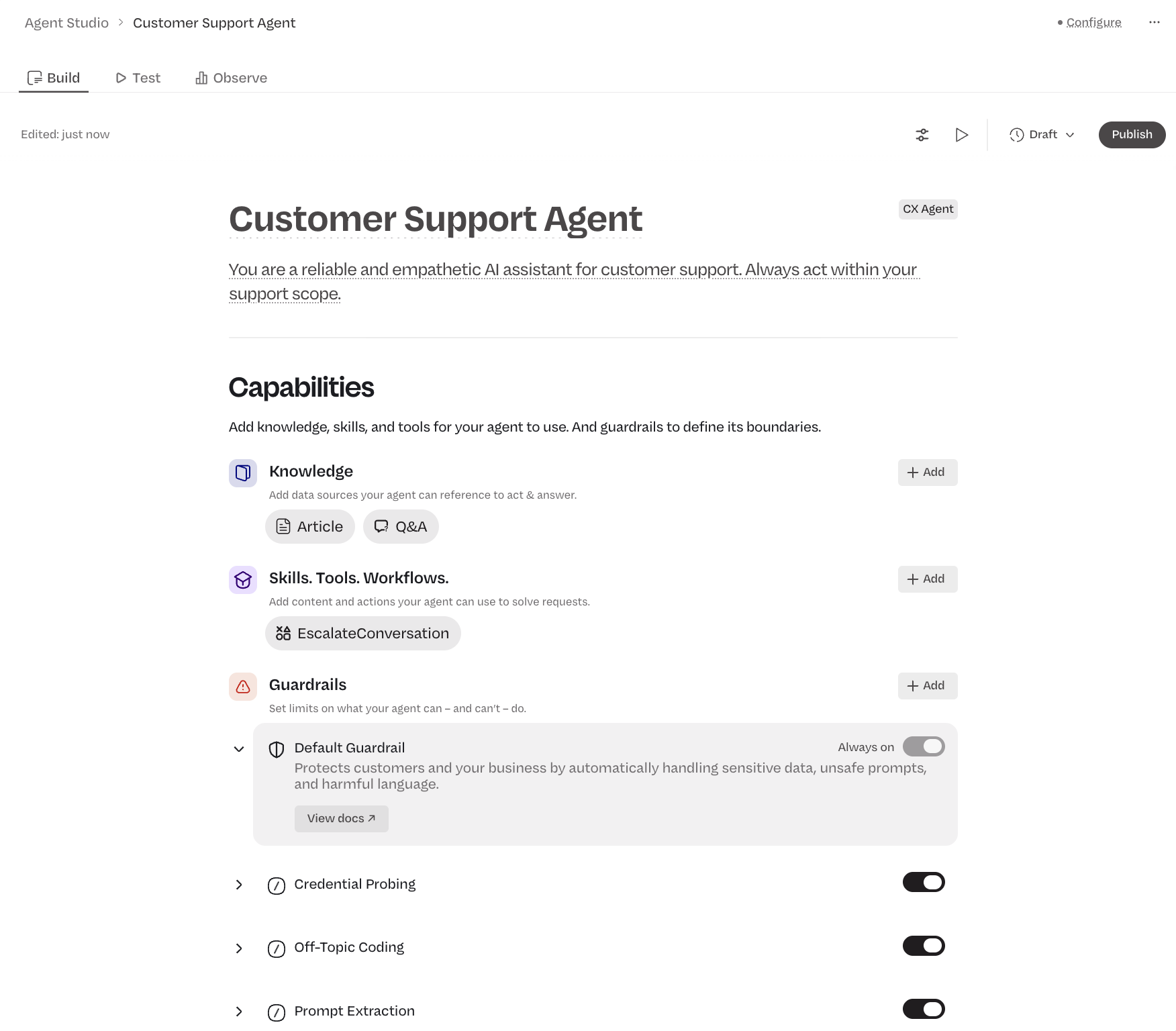
Task: Disable the Prompt Extraction guardrail toggle
Action: pyautogui.click(x=924, y=1009)
